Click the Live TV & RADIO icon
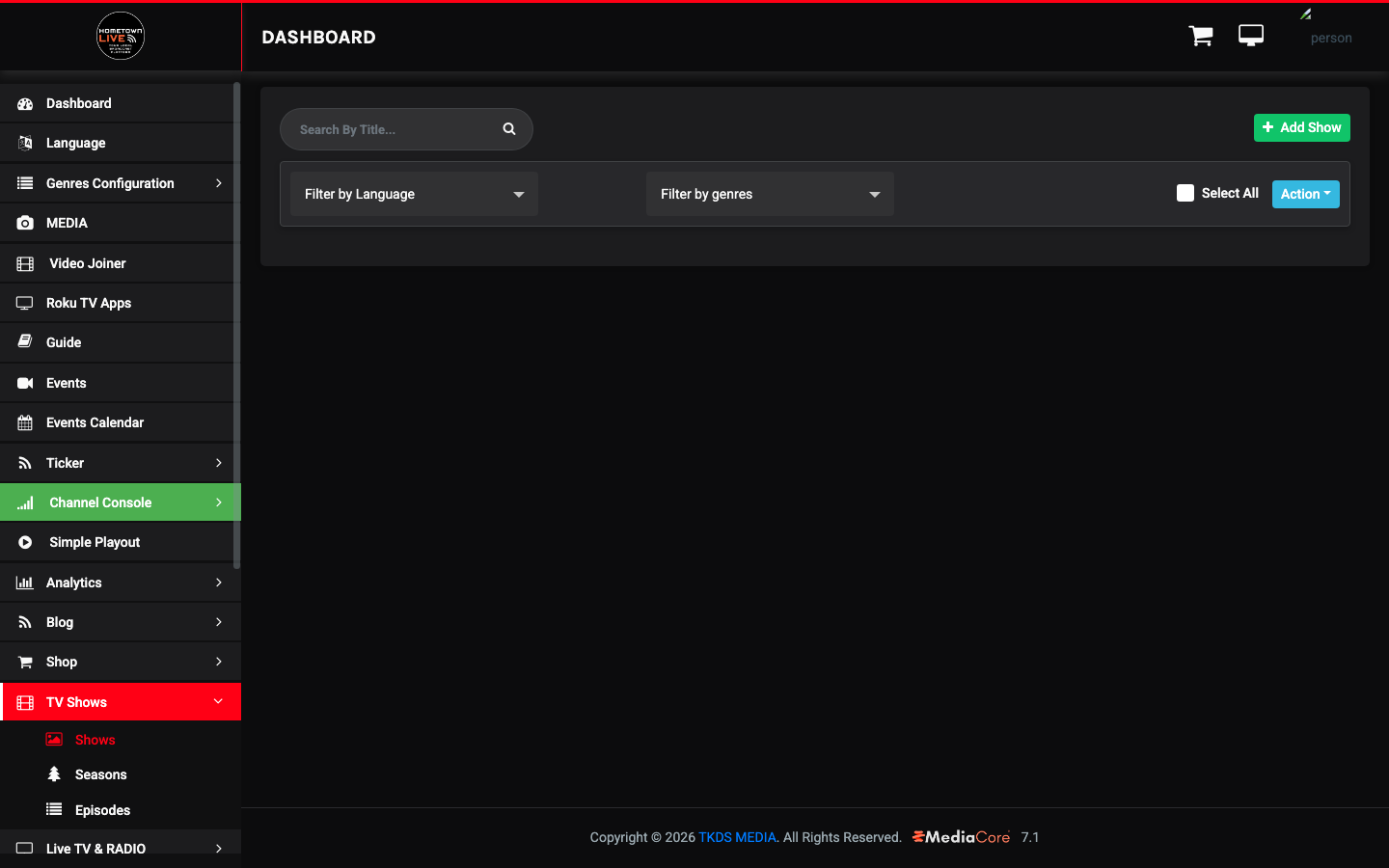Viewport: 1389px width, 868px height. pos(25,849)
